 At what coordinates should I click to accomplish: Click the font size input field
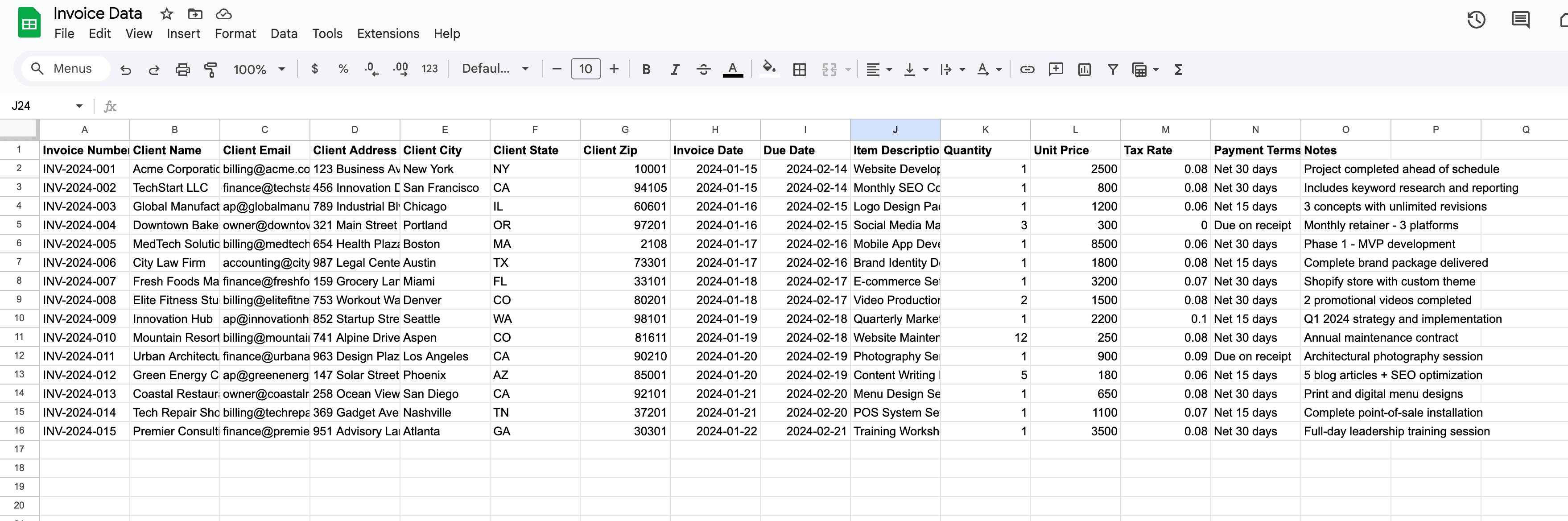click(585, 69)
